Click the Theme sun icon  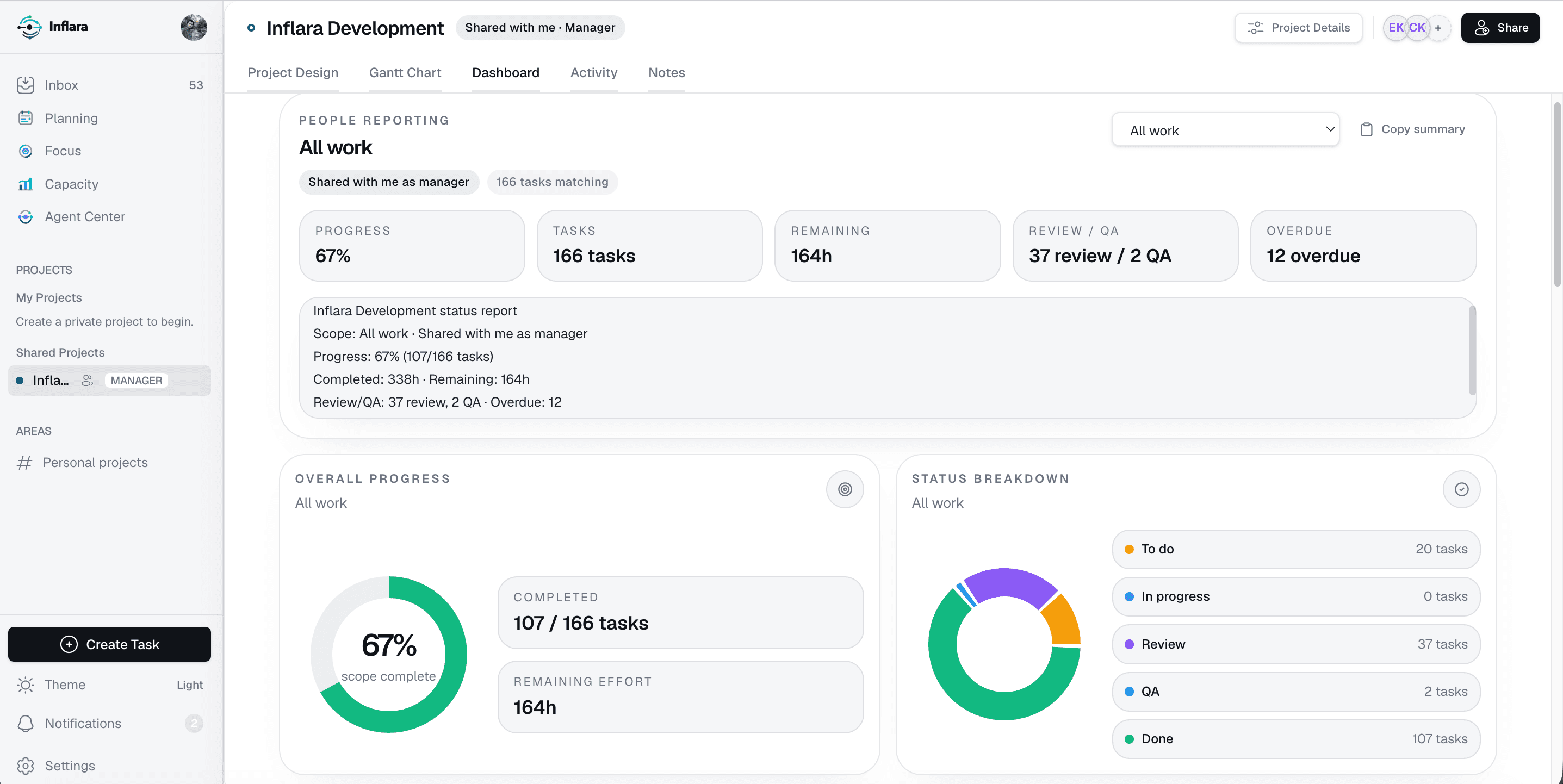[x=26, y=685]
